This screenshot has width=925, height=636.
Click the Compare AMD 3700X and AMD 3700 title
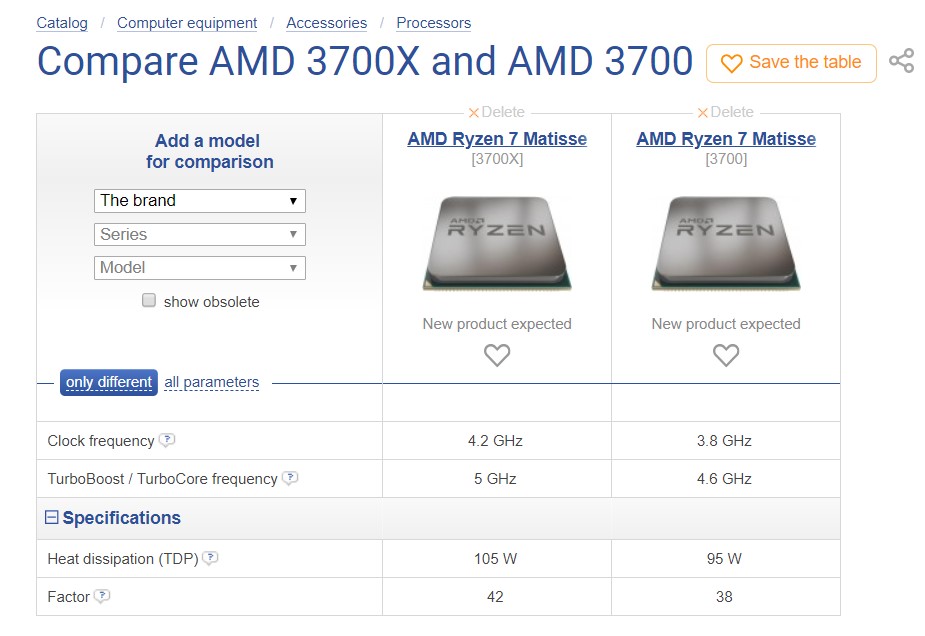(x=365, y=61)
